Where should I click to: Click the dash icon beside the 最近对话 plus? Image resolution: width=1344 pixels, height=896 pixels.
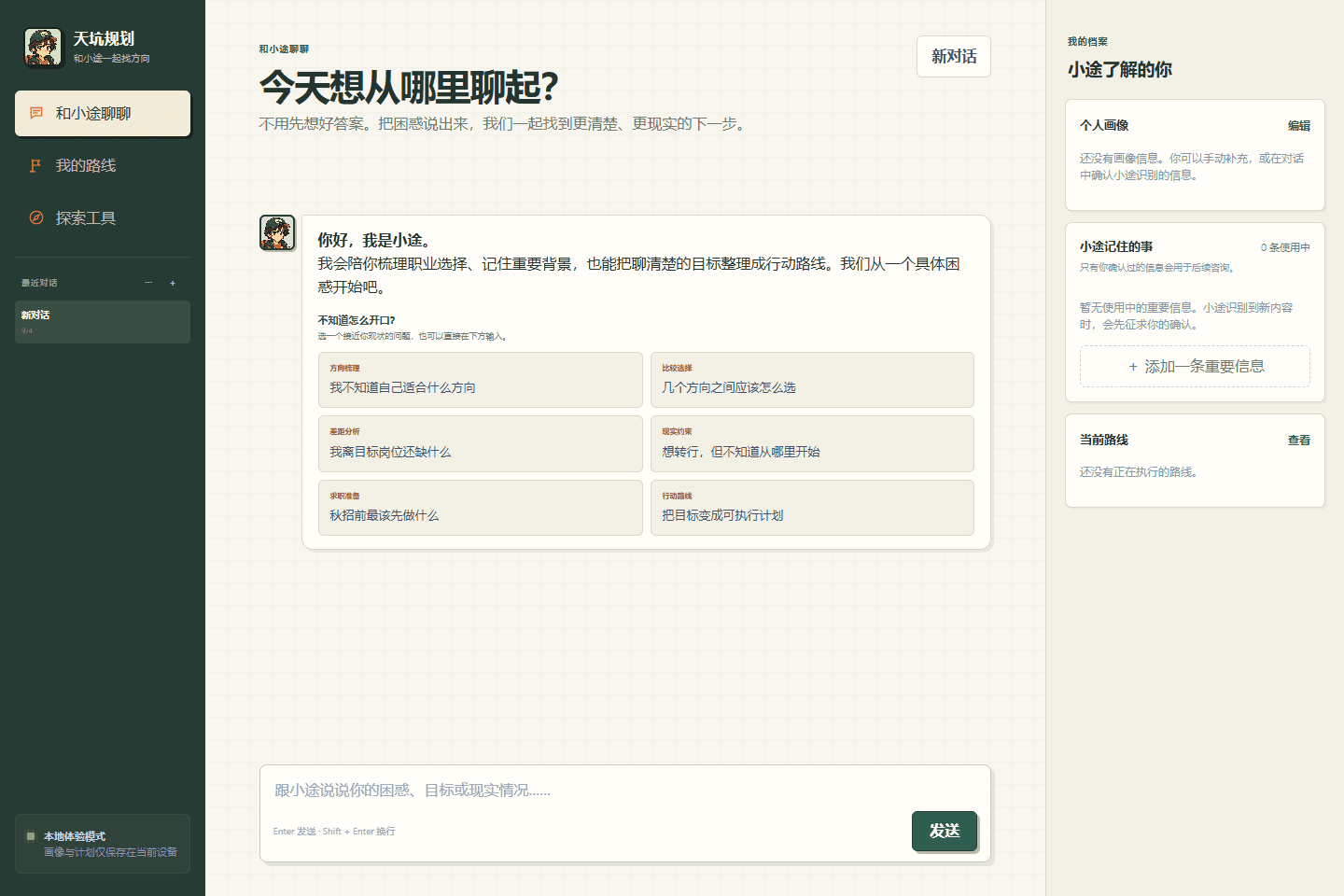point(148,283)
